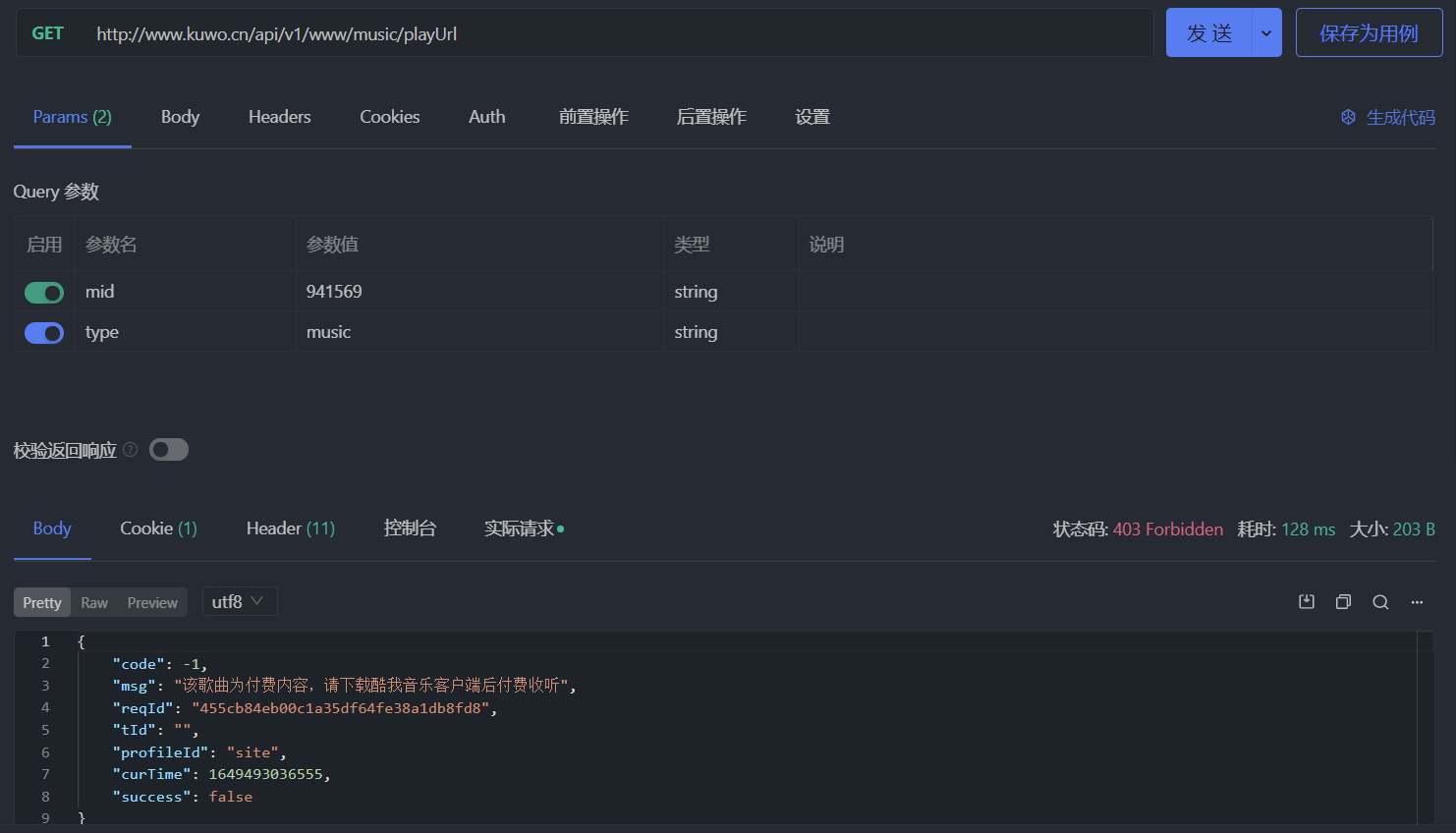The image size is (1456, 833).
Task: Open the response more options ellipsis
Action: point(1417,602)
